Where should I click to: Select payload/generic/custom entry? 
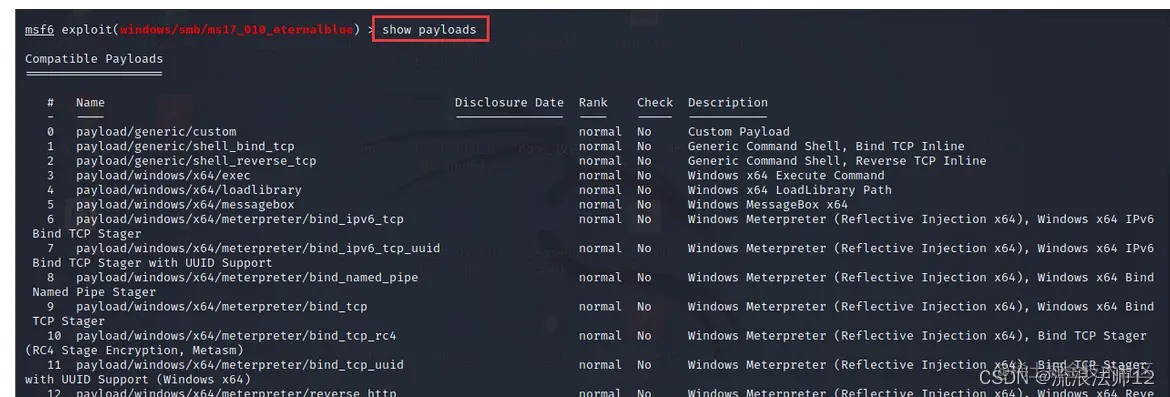156,132
